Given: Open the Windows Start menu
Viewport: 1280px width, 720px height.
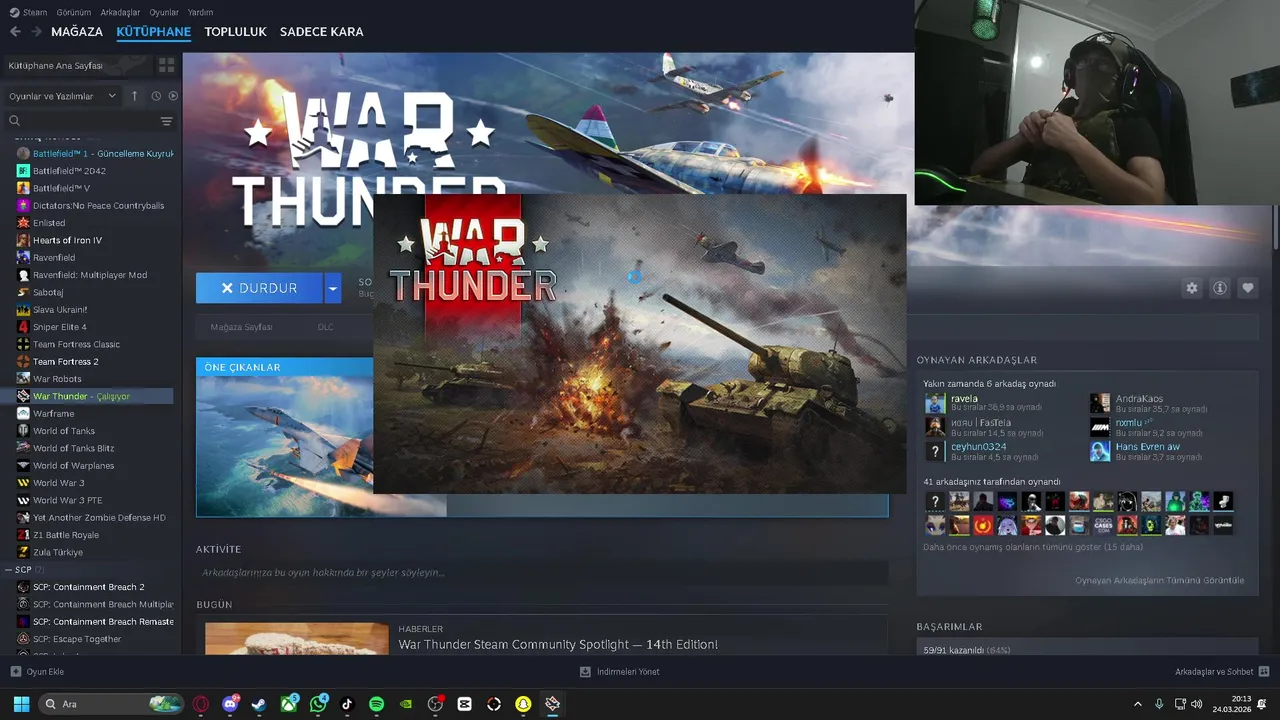Looking at the screenshot, I should [21, 704].
